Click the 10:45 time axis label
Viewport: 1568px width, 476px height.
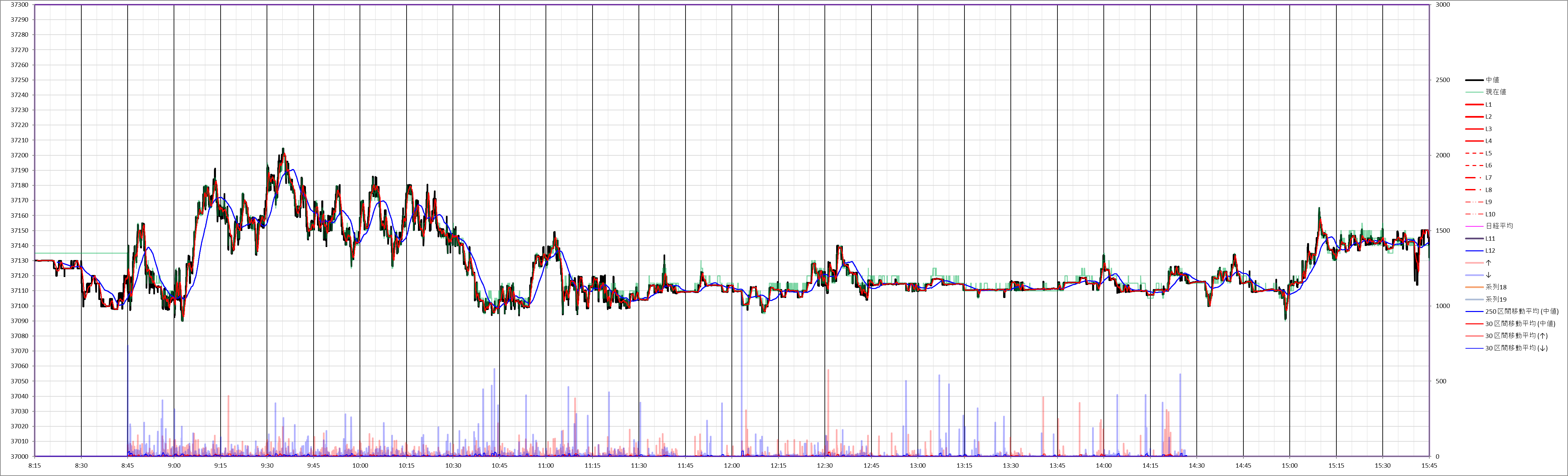pyautogui.click(x=500, y=466)
